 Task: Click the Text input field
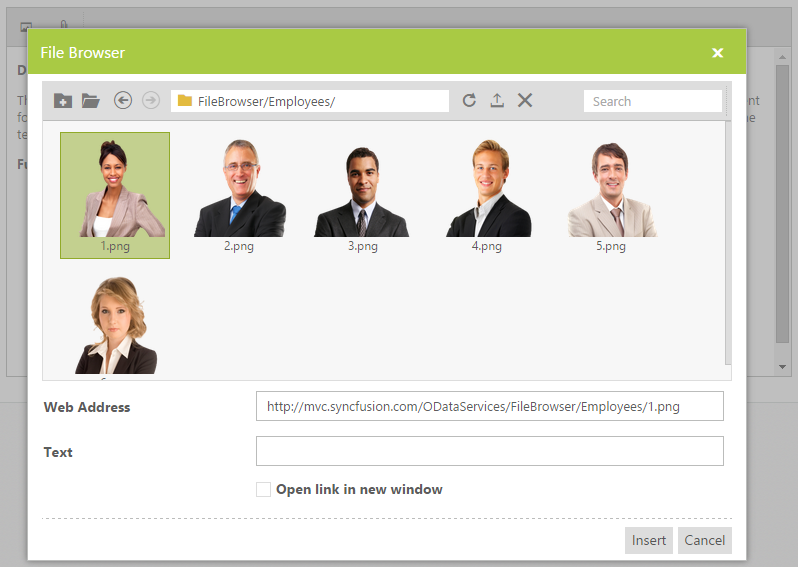pos(490,451)
